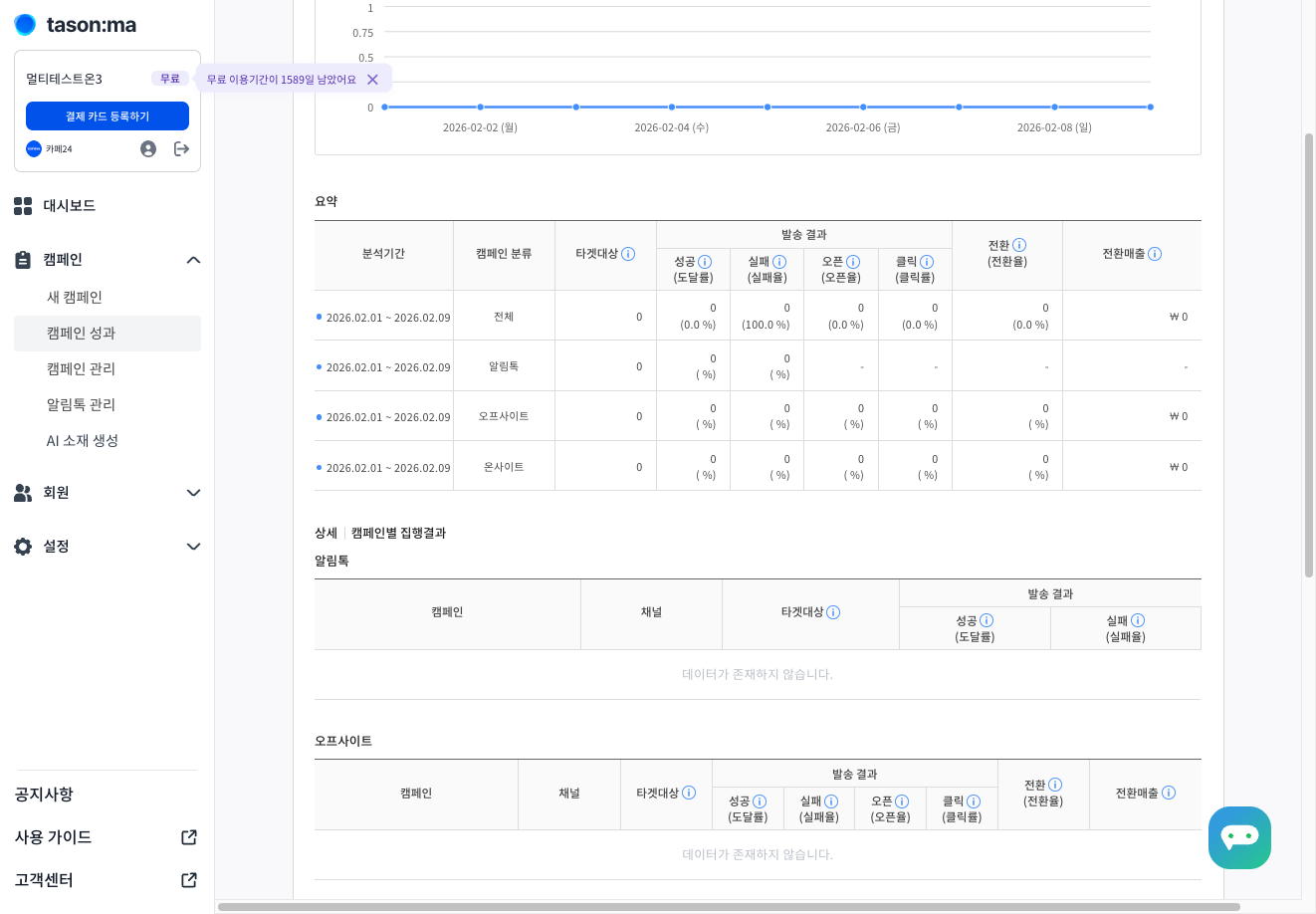Click the 회원 people icon

(x=23, y=493)
